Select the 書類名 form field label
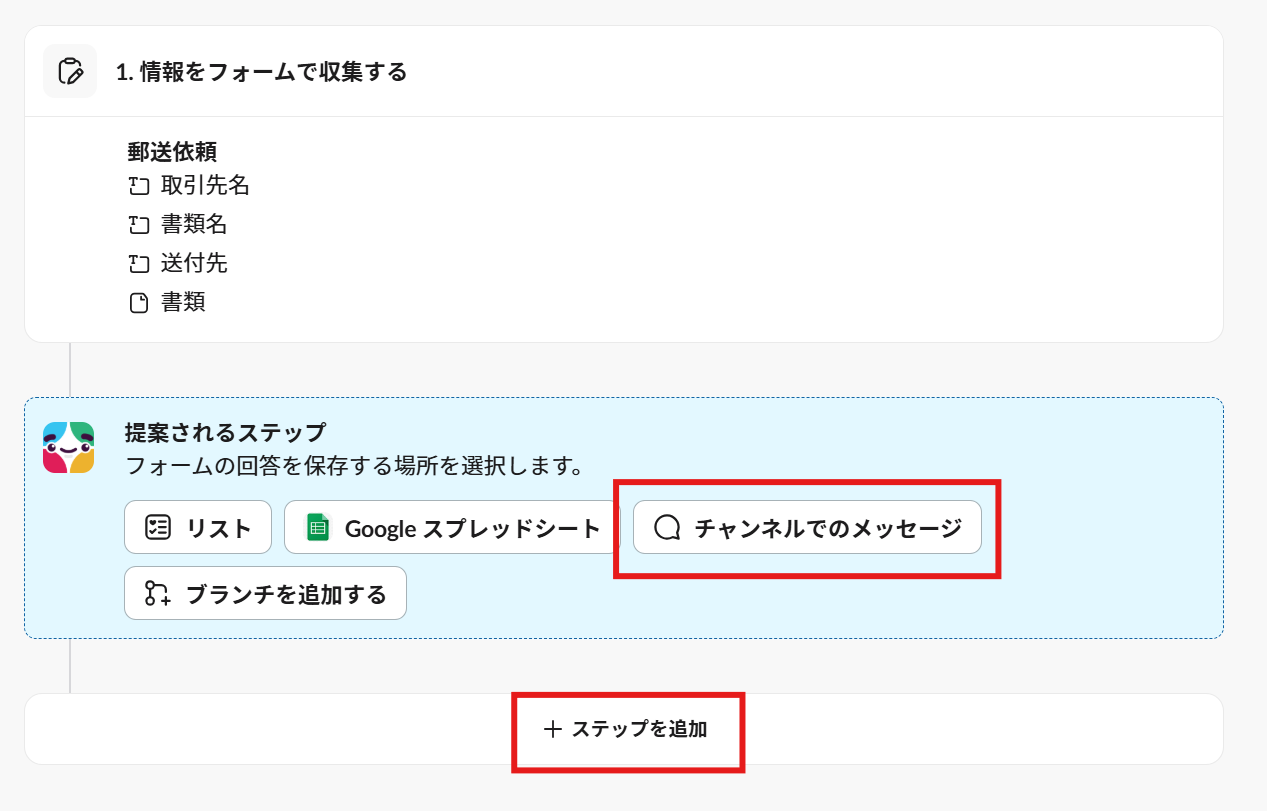 (x=194, y=225)
